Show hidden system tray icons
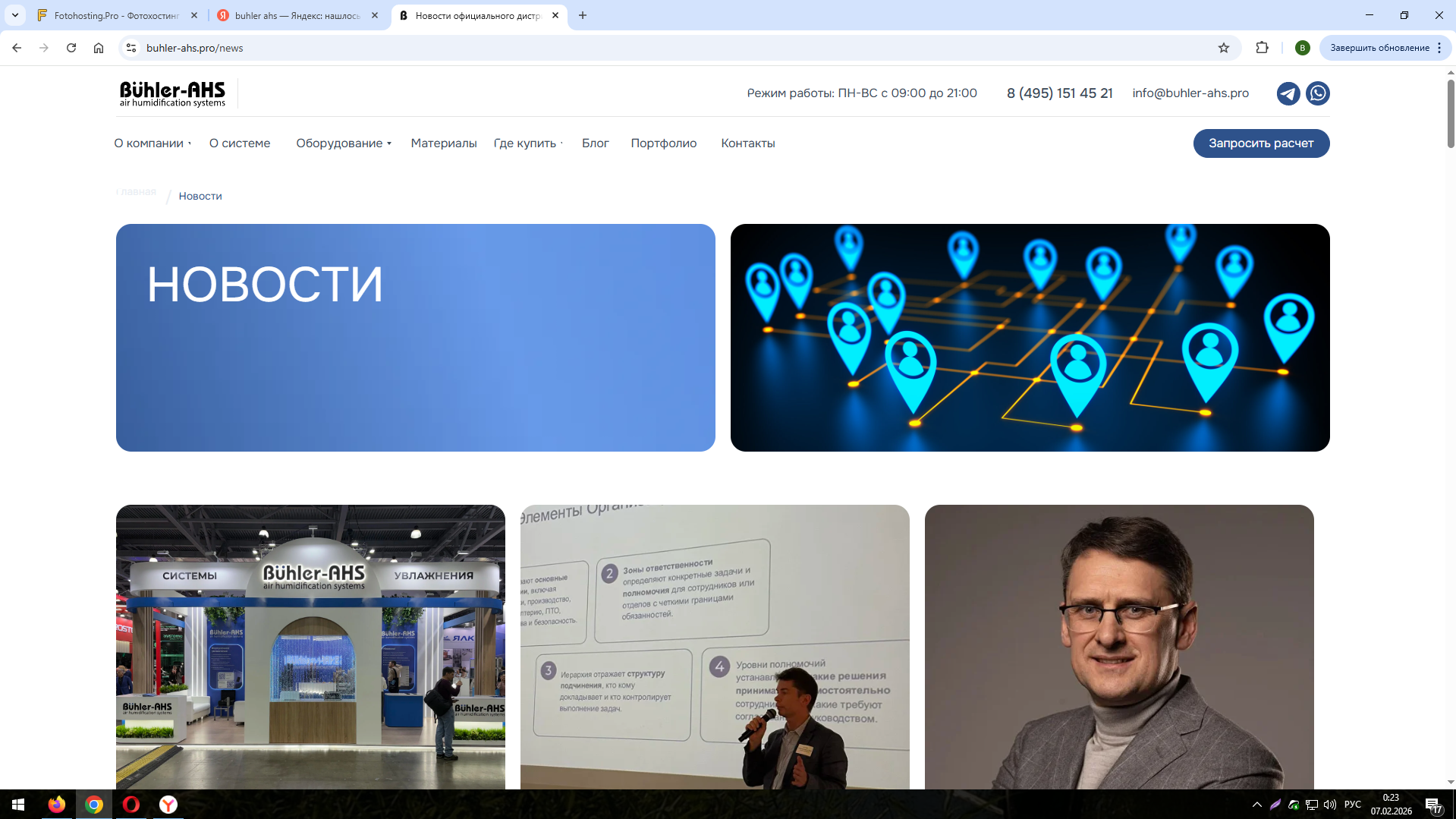This screenshot has width=1456, height=819. [x=1257, y=805]
